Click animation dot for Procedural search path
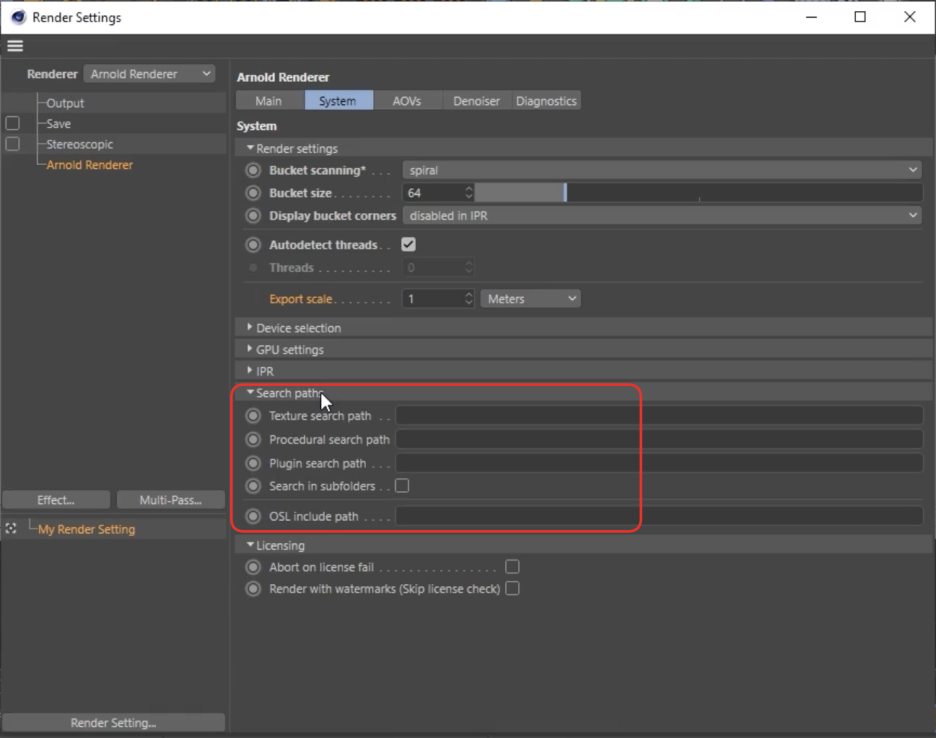Viewport: 936px width, 738px height. coord(253,439)
